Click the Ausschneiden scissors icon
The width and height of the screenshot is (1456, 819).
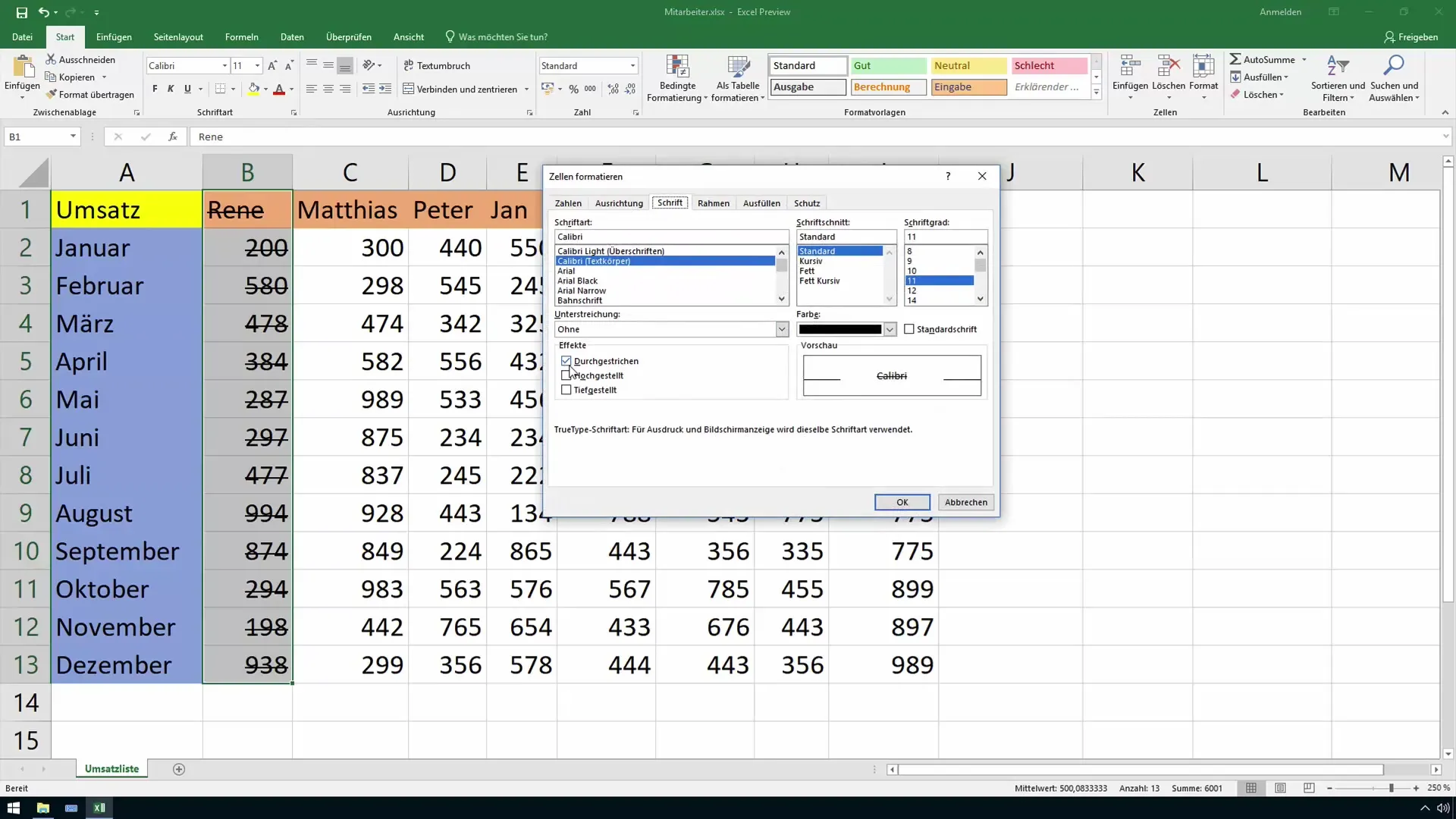(x=51, y=59)
